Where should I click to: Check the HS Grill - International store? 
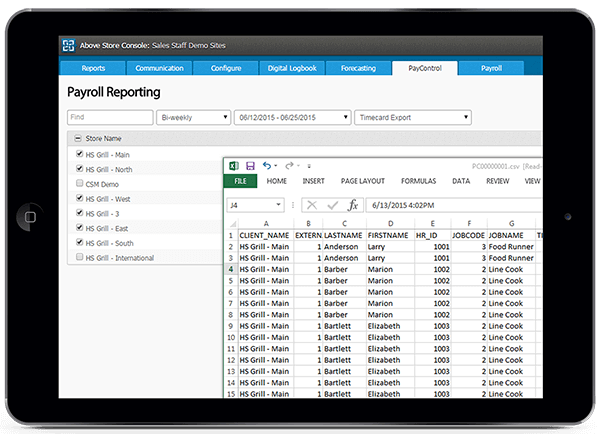(79, 257)
